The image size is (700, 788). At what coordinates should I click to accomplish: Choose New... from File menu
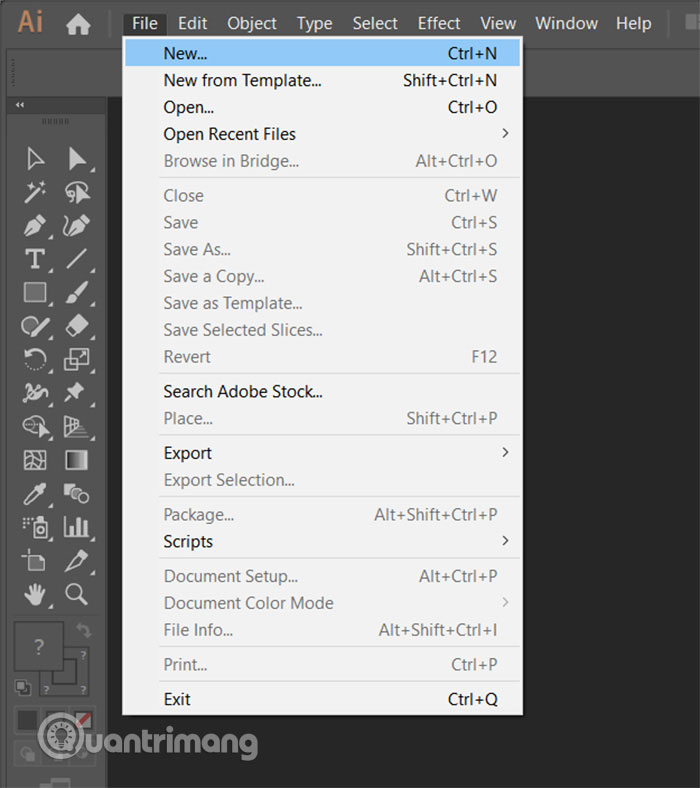coord(322,53)
